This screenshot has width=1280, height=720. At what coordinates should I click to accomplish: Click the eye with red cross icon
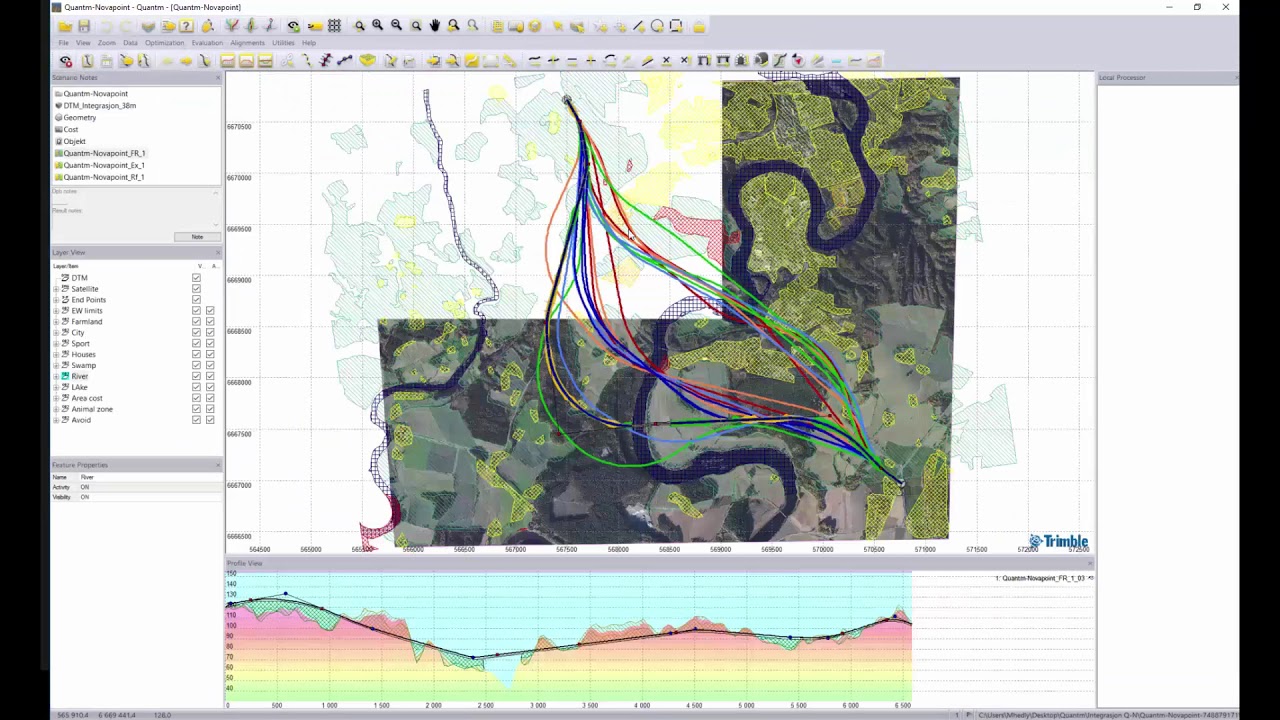pyautogui.click(x=66, y=61)
